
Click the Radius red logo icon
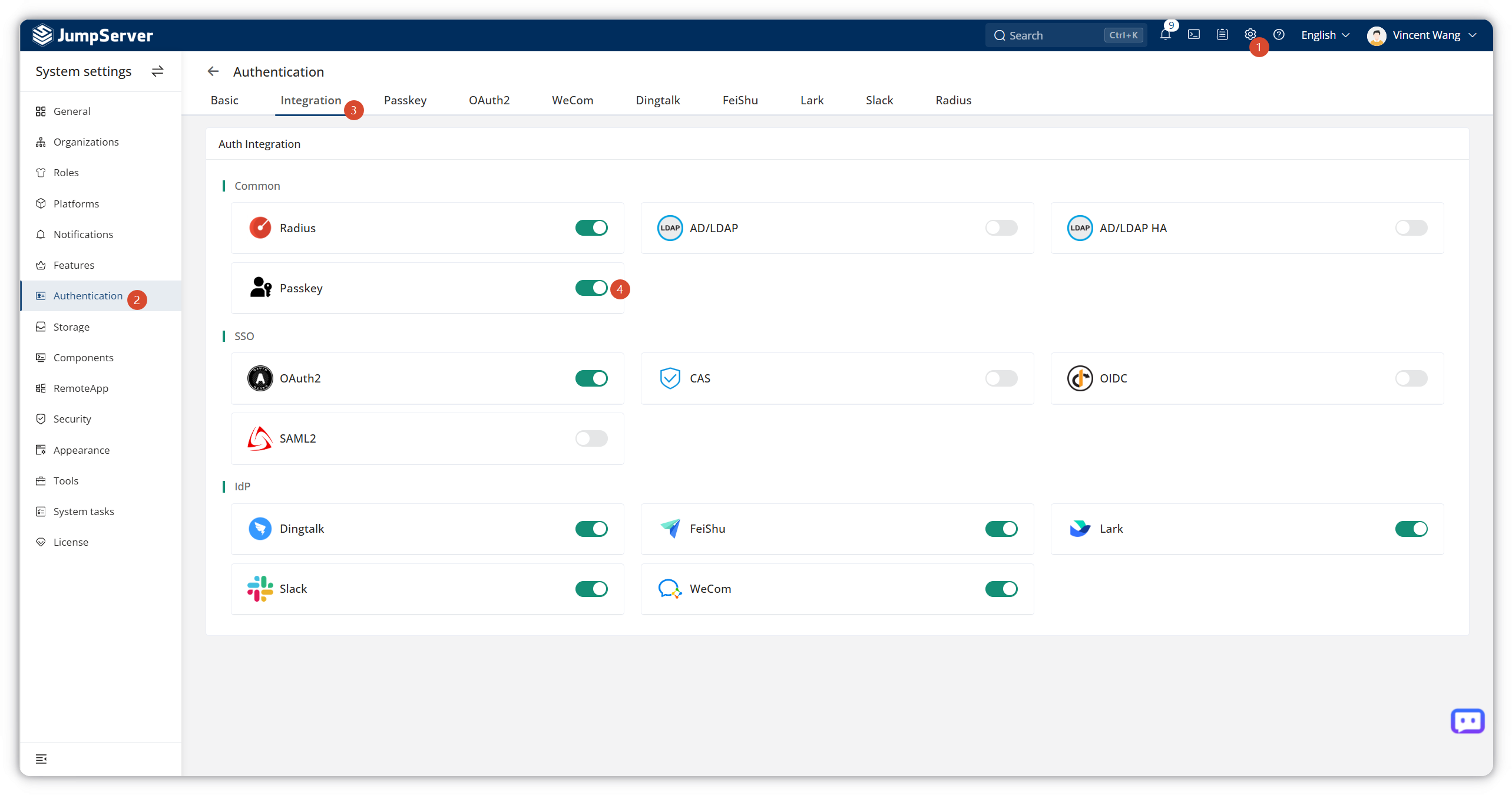pos(260,228)
